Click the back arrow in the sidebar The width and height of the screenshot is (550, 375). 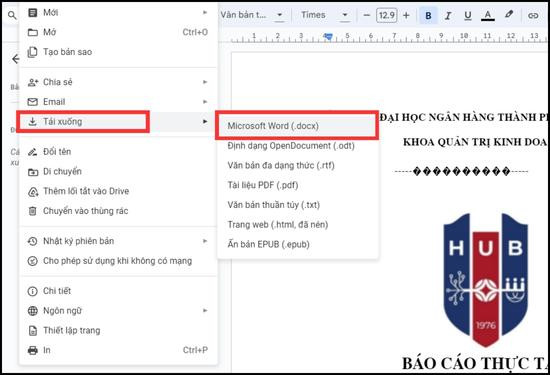15,59
